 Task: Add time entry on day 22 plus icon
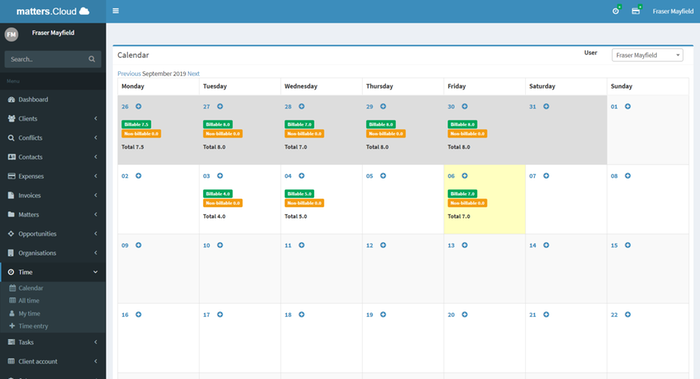click(x=628, y=315)
